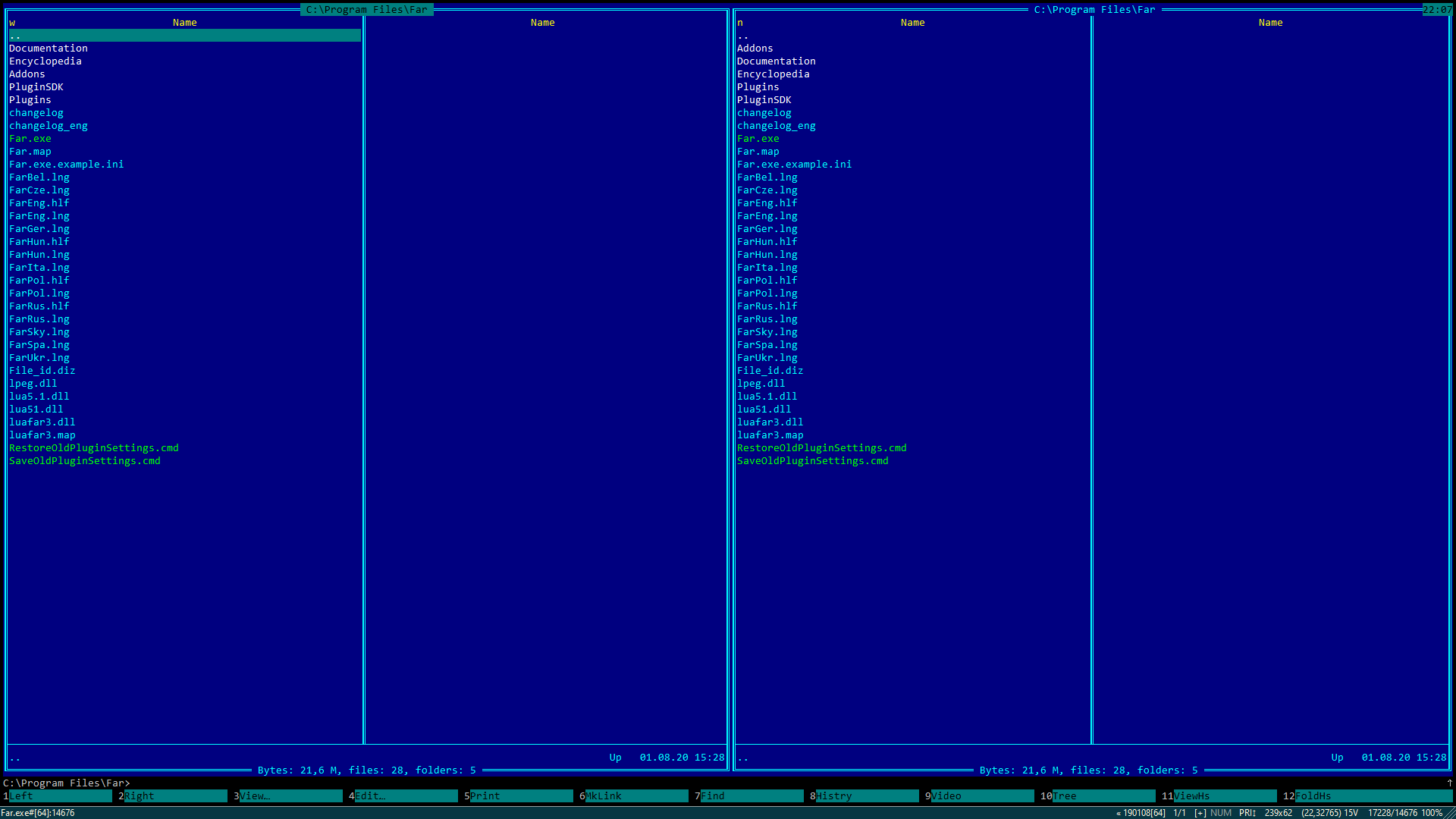Click the « history arrow in the status bar

[1118, 812]
